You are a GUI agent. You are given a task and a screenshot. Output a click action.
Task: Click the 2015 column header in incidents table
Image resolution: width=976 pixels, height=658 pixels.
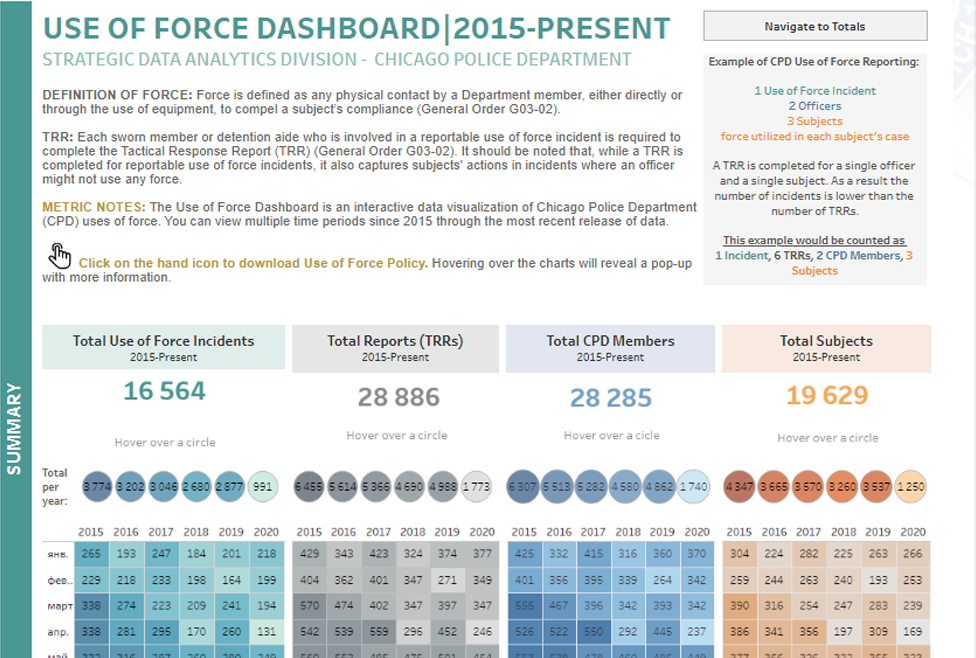coord(91,532)
